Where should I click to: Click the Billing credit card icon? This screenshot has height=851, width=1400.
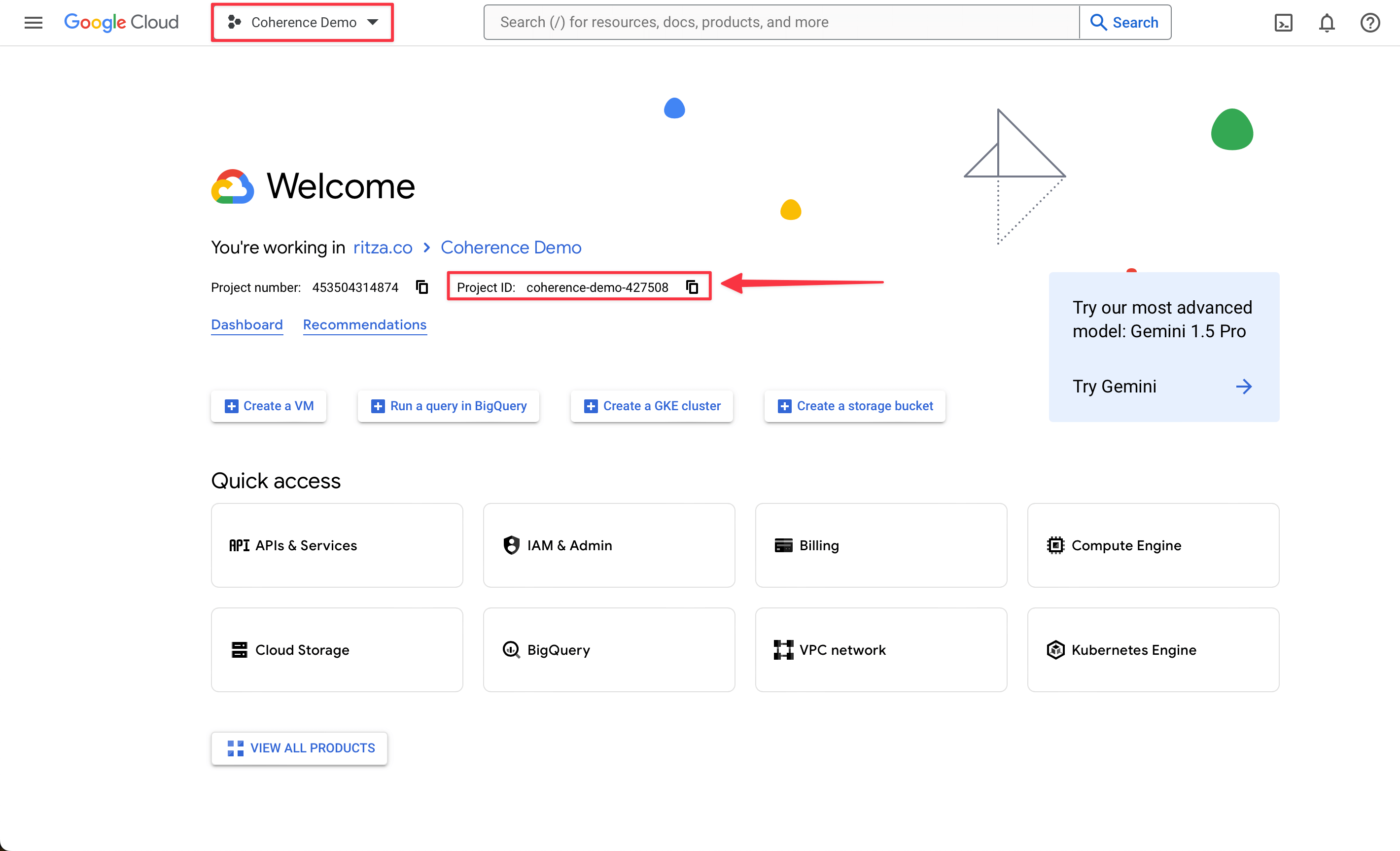click(783, 545)
